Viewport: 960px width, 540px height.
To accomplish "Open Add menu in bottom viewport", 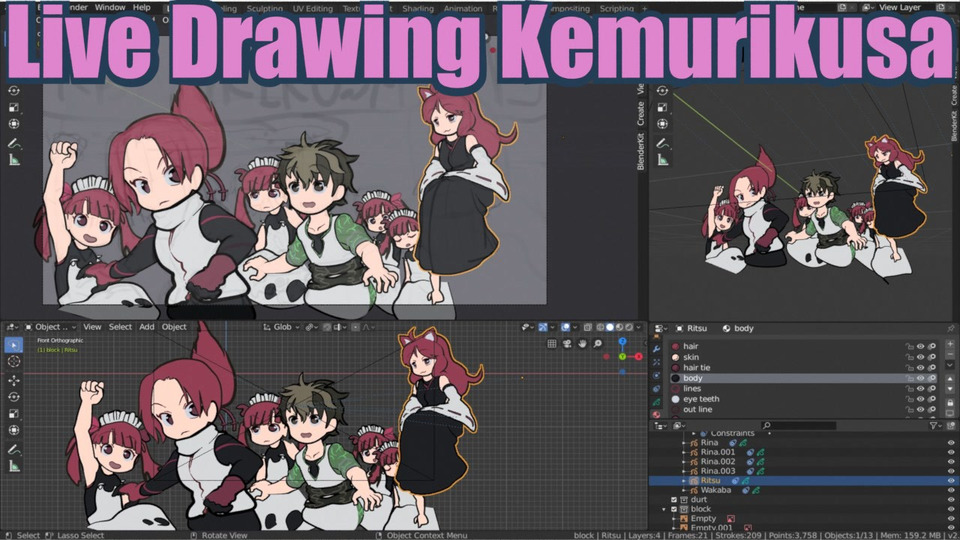I will pos(146,327).
